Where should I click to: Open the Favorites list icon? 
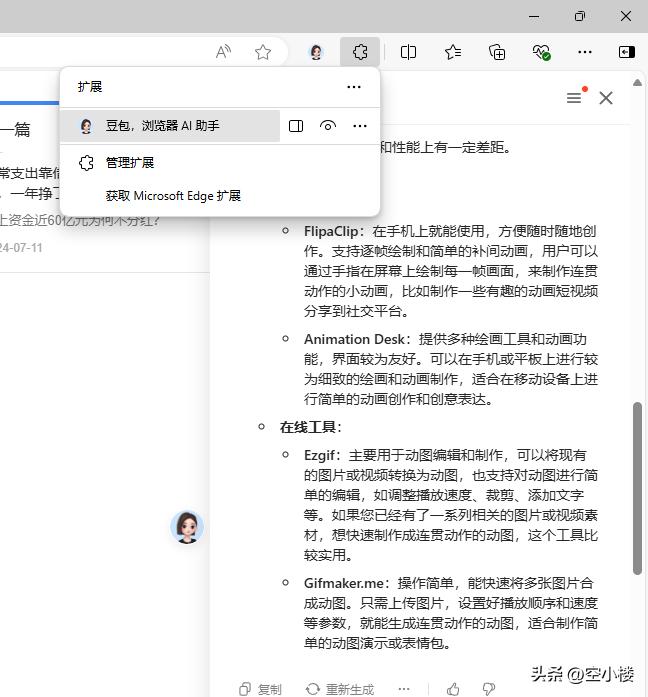(x=453, y=52)
